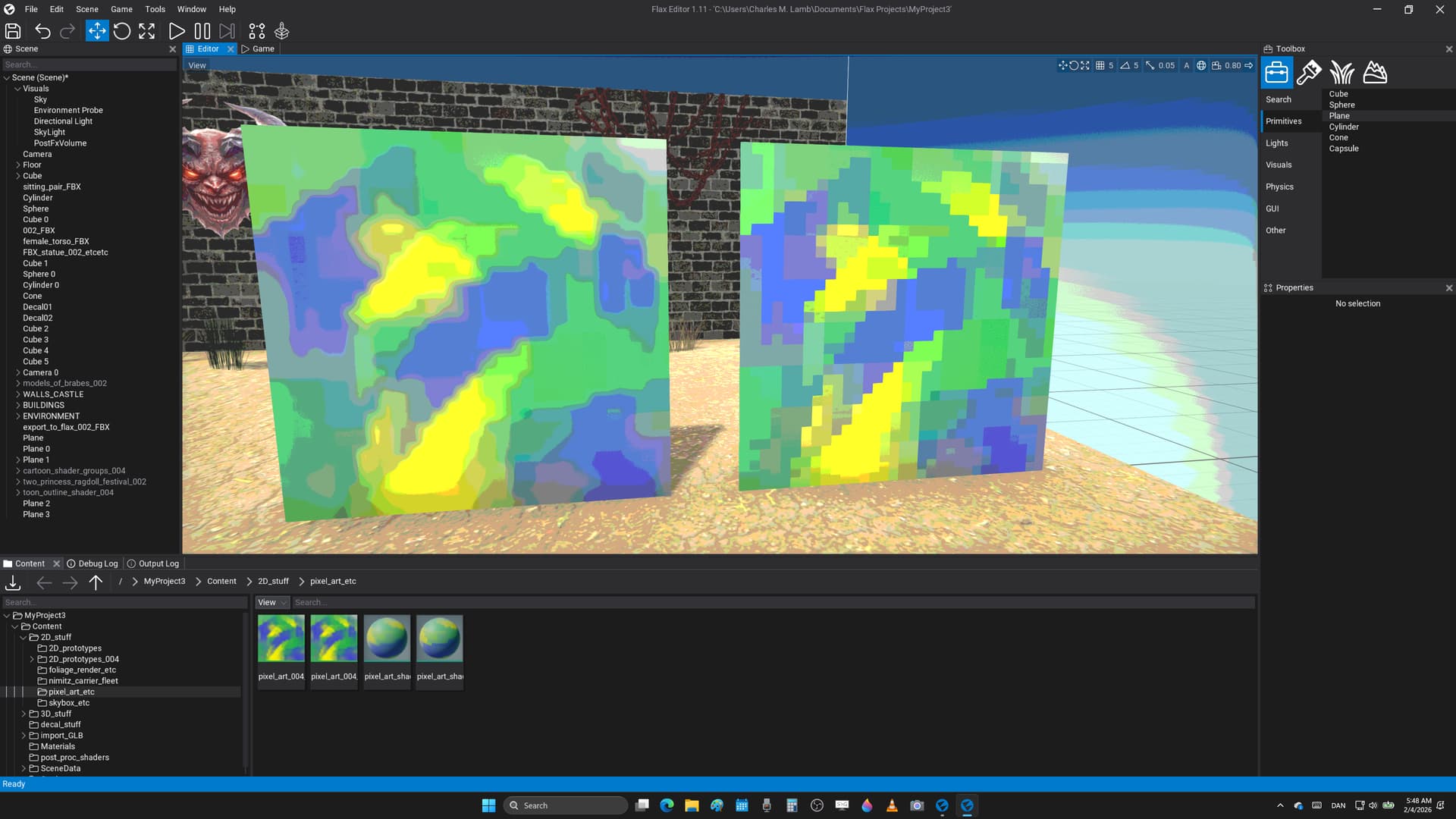This screenshot has width=1456, height=819.
Task: Select the first pixel_art_004 thumbnail
Action: 281,639
